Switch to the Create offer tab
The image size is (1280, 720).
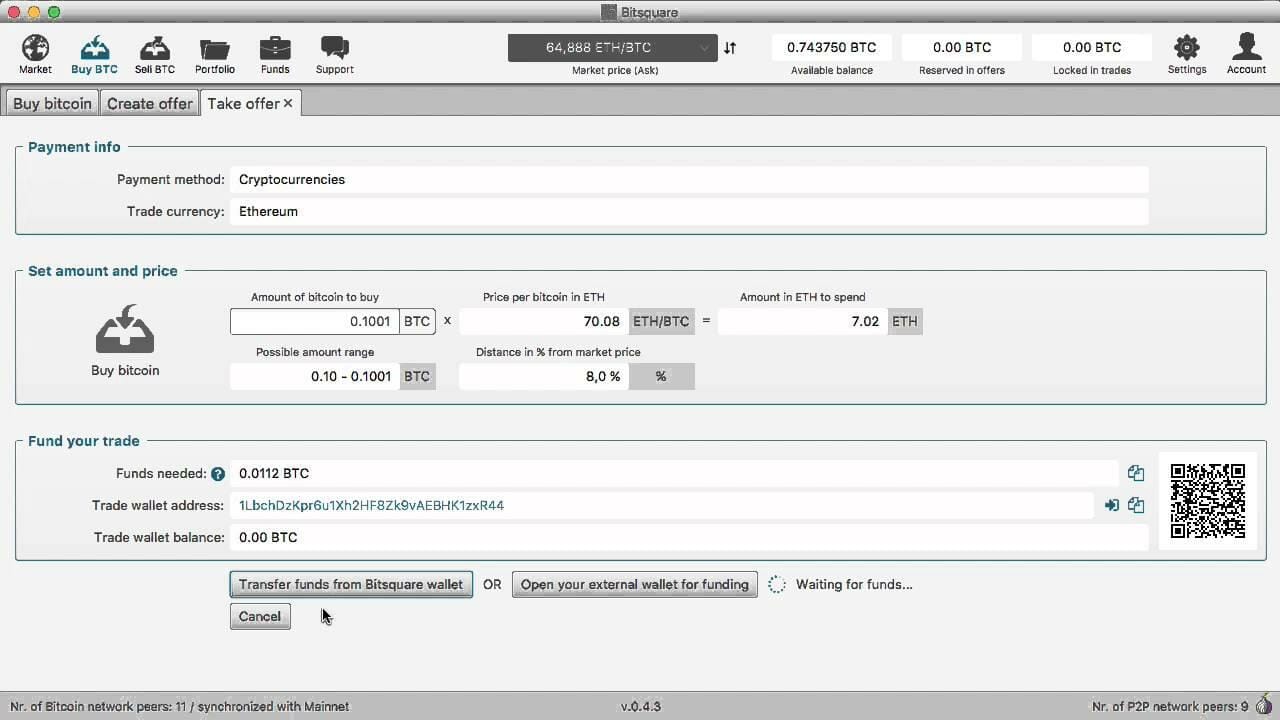(150, 103)
